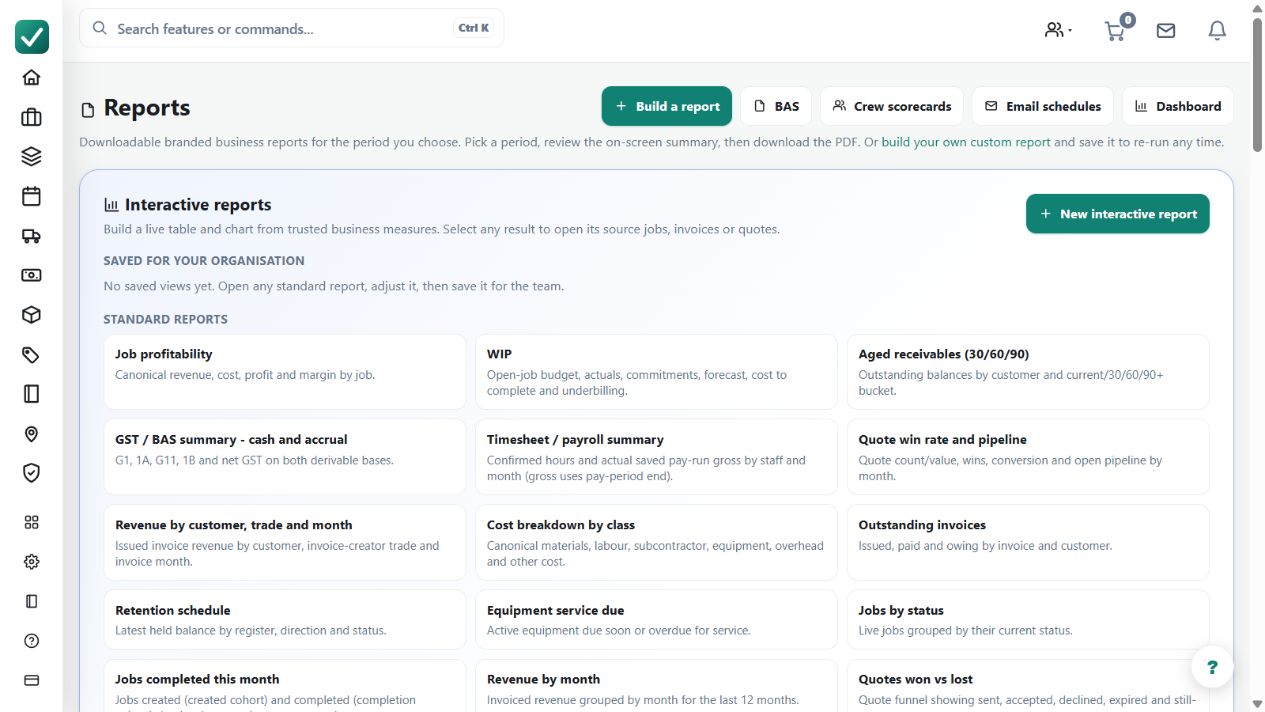Screen dimensions: 1265x712
Task: Open settings via sidebar gear icon
Action: tap(31, 562)
